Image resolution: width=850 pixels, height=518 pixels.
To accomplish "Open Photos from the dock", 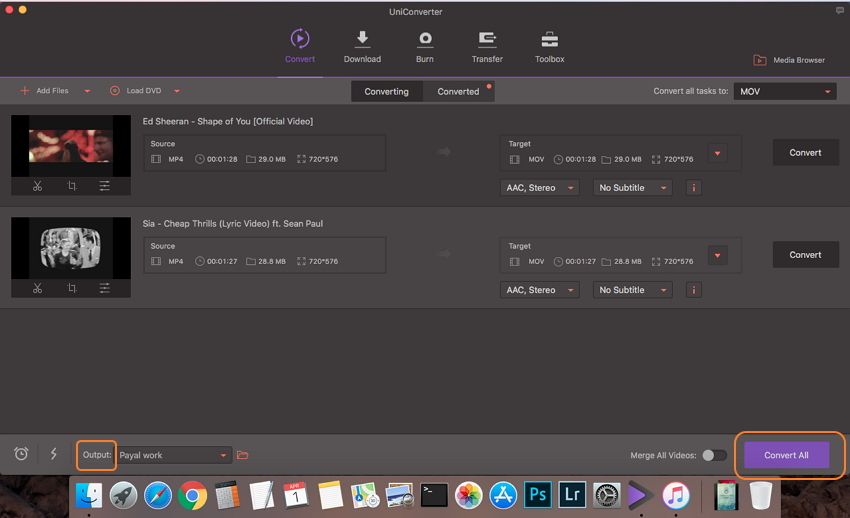I will click(x=469, y=495).
